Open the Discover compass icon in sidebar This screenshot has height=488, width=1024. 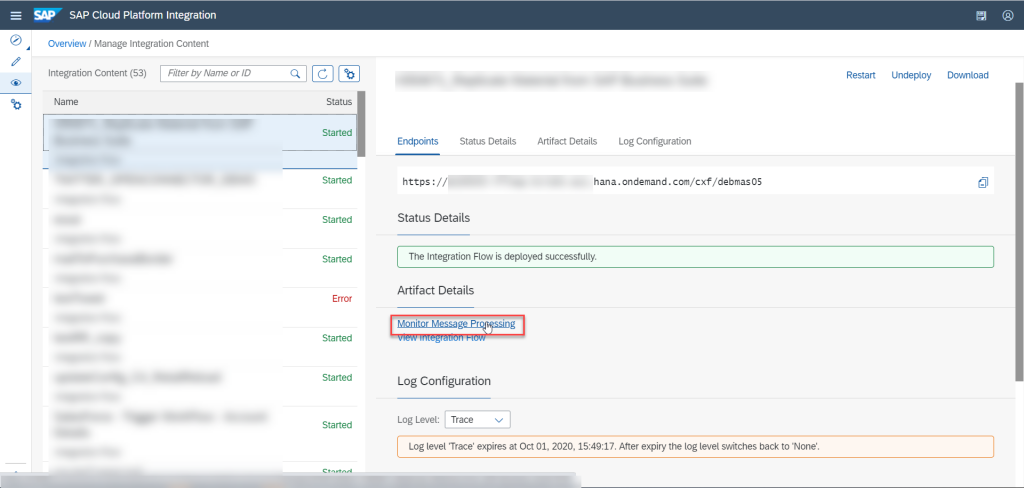16,41
